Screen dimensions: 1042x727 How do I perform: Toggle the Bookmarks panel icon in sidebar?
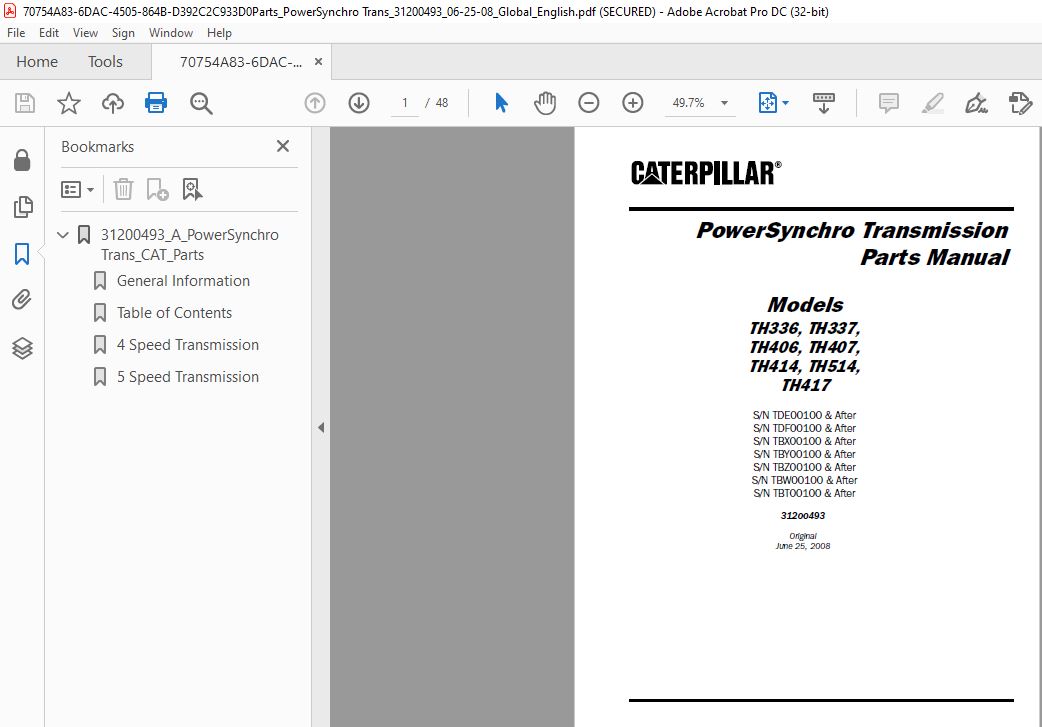(22, 253)
